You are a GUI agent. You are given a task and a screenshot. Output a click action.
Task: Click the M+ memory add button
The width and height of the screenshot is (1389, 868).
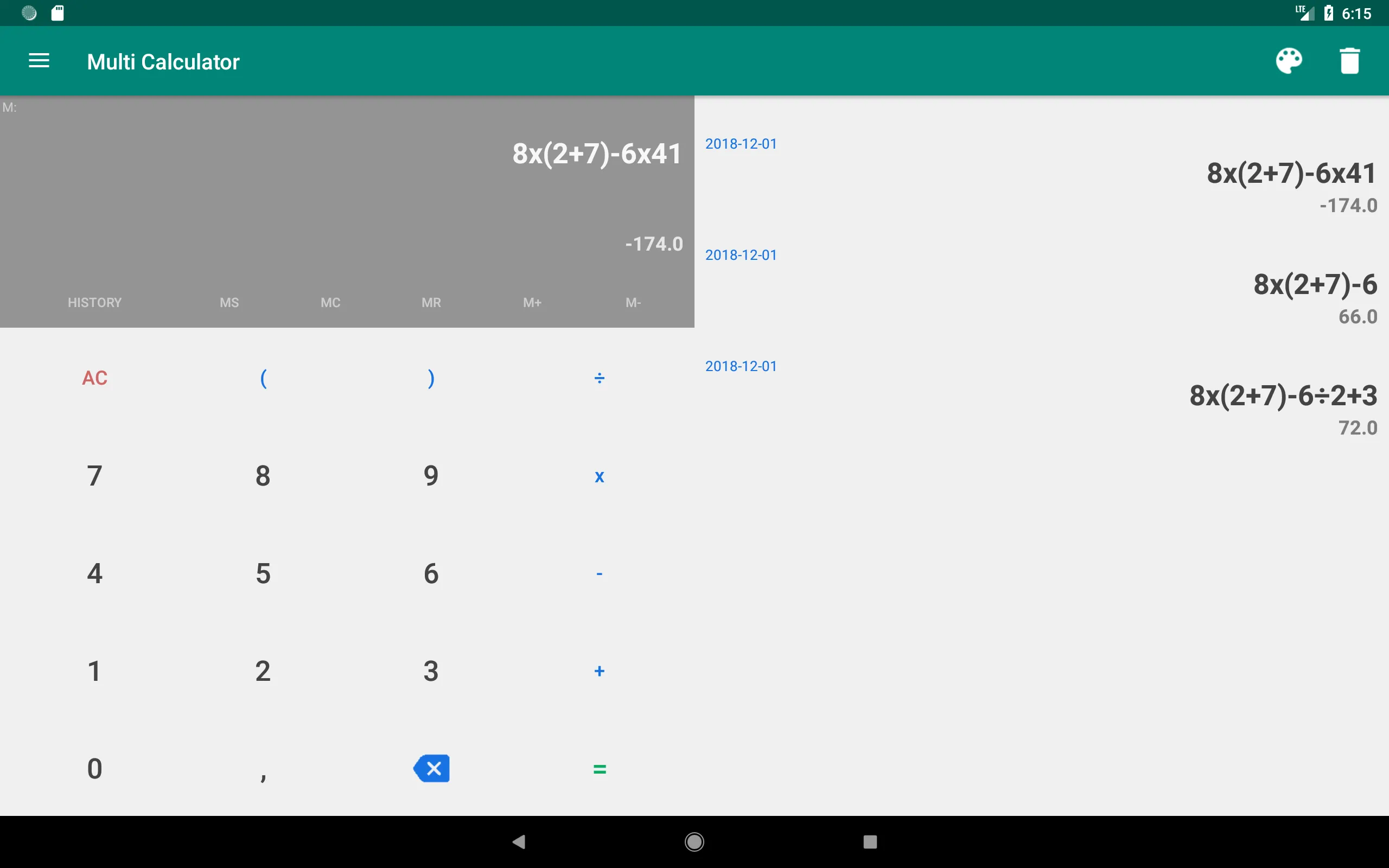pyautogui.click(x=531, y=301)
